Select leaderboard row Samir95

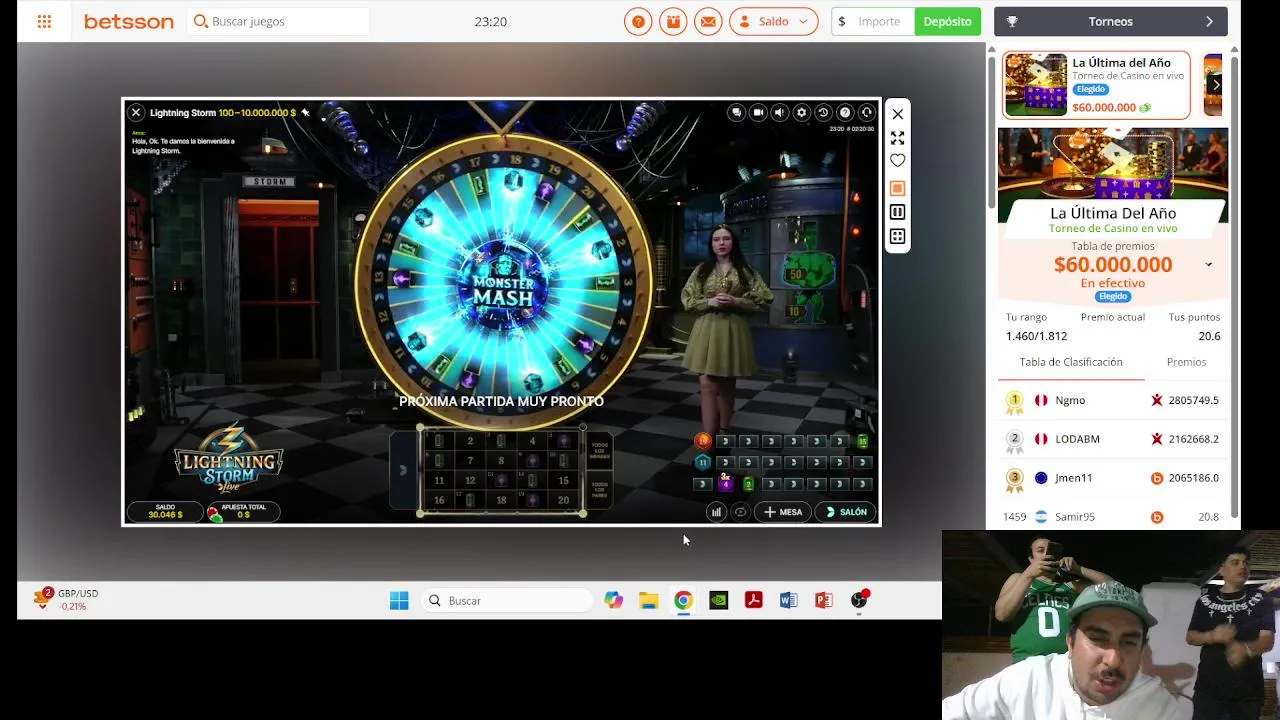(x=1113, y=517)
